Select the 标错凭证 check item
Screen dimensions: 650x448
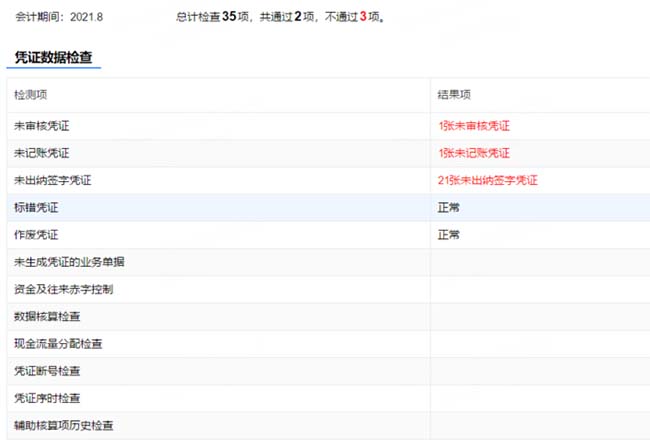pyautogui.click(x=36, y=207)
